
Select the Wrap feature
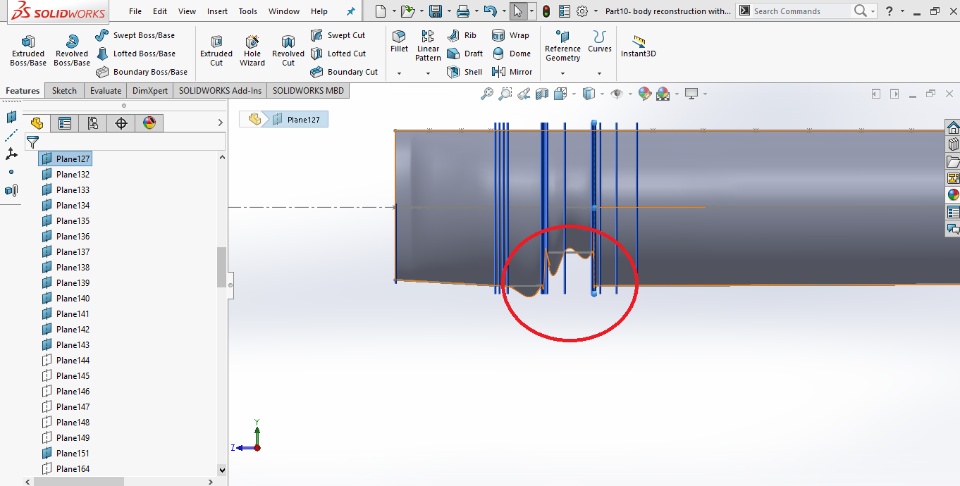point(511,35)
